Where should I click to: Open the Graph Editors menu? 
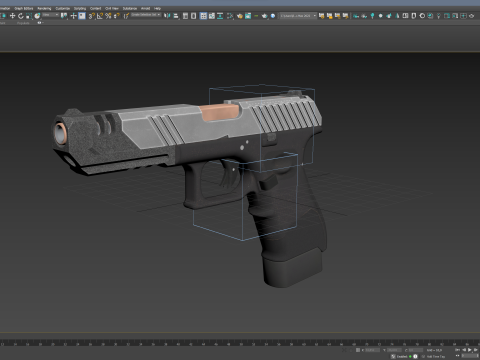point(24,8)
